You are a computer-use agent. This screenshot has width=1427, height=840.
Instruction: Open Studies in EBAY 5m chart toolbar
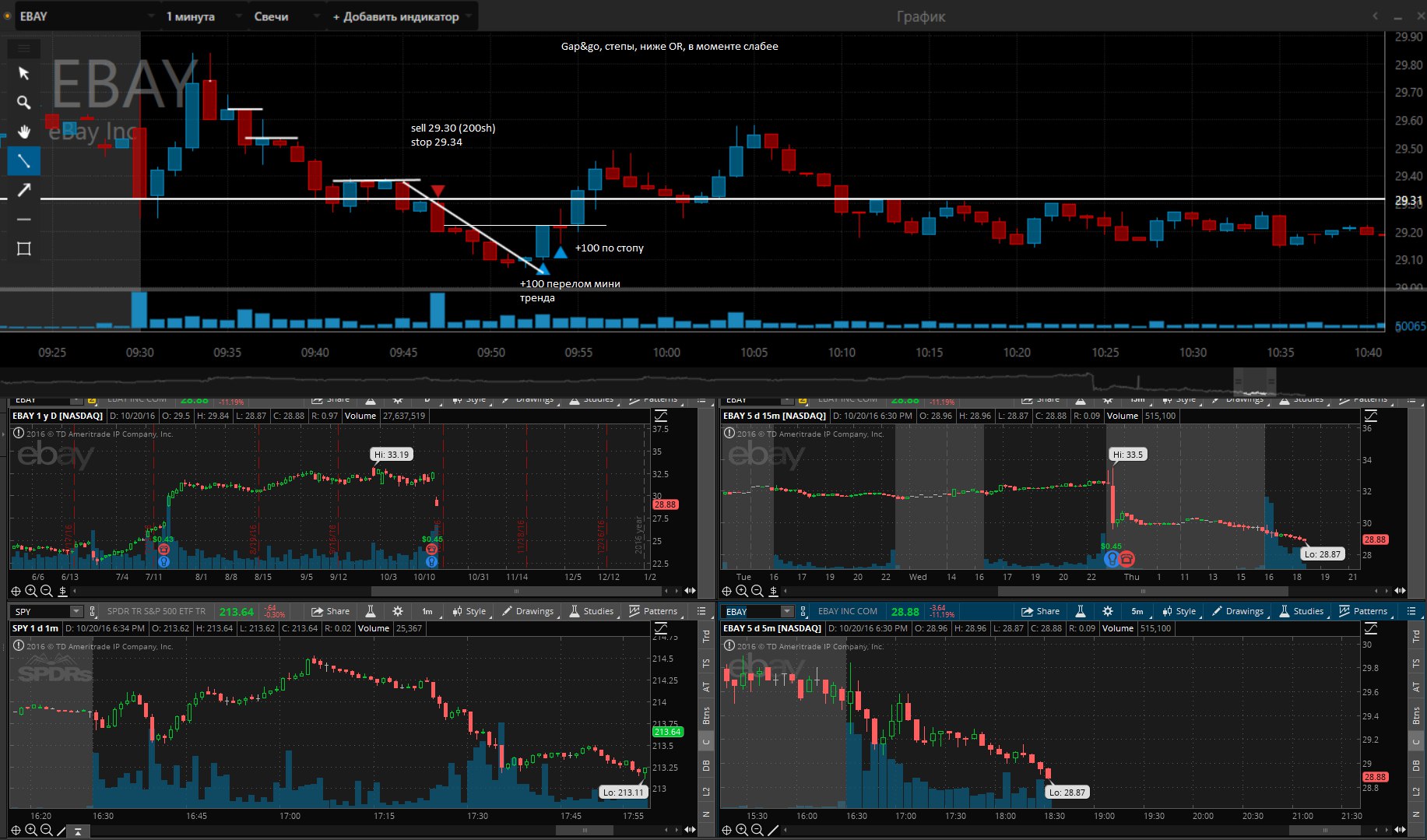(x=1302, y=611)
